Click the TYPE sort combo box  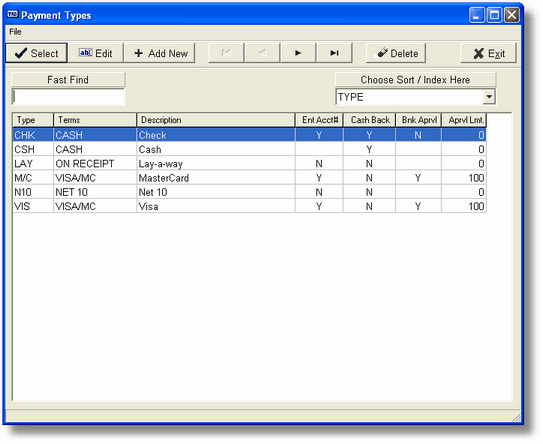coord(415,97)
